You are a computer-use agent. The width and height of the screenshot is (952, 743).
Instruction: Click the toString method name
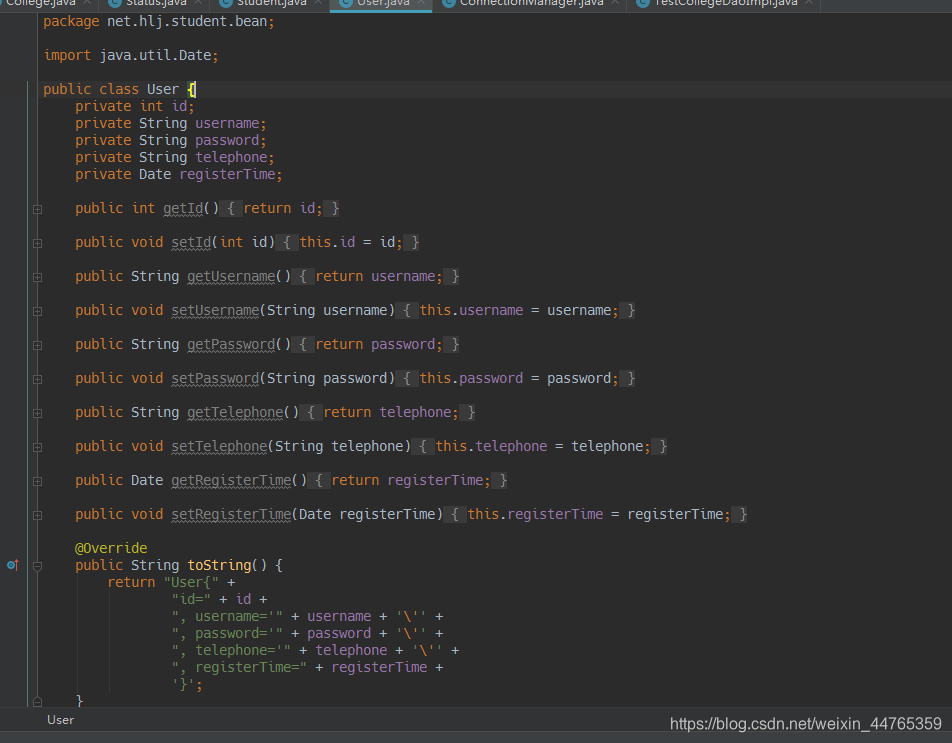[x=219, y=565]
